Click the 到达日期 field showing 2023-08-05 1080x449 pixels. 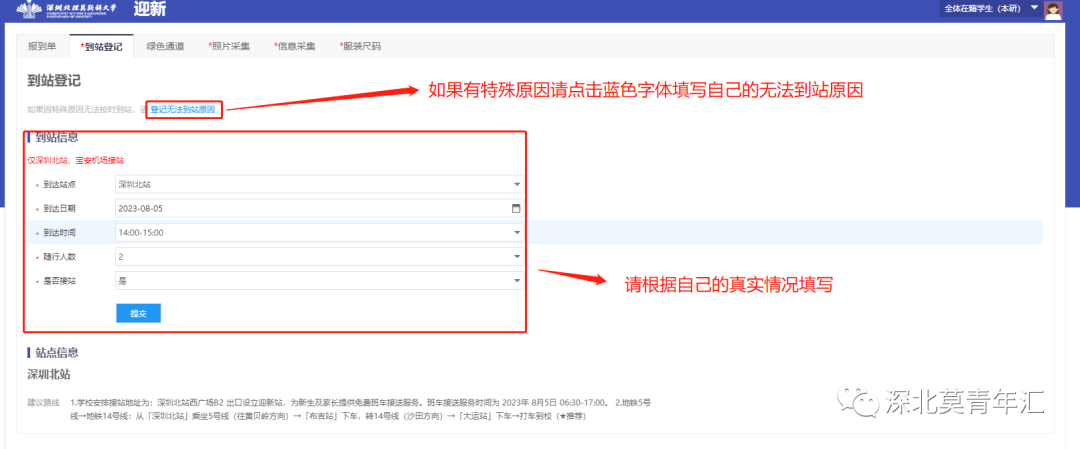[x=310, y=209]
